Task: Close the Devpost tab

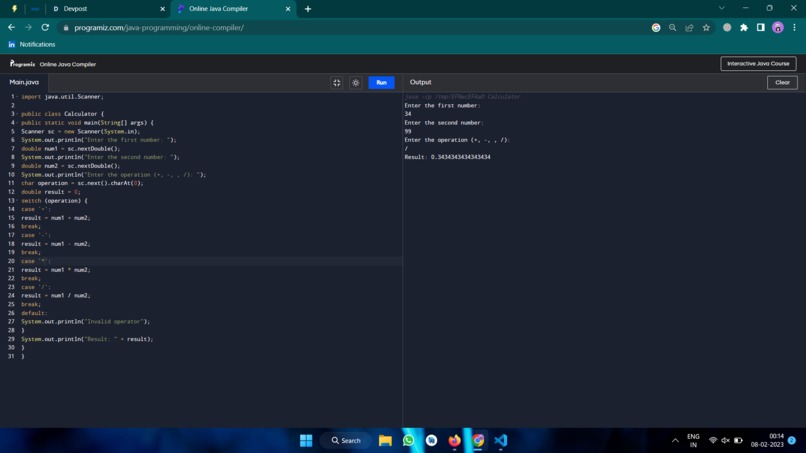Action: click(x=162, y=9)
